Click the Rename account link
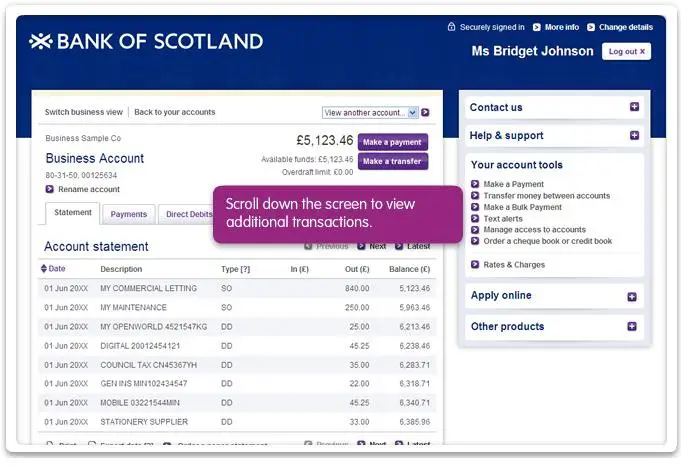This screenshot has width=681, height=470. [89, 189]
